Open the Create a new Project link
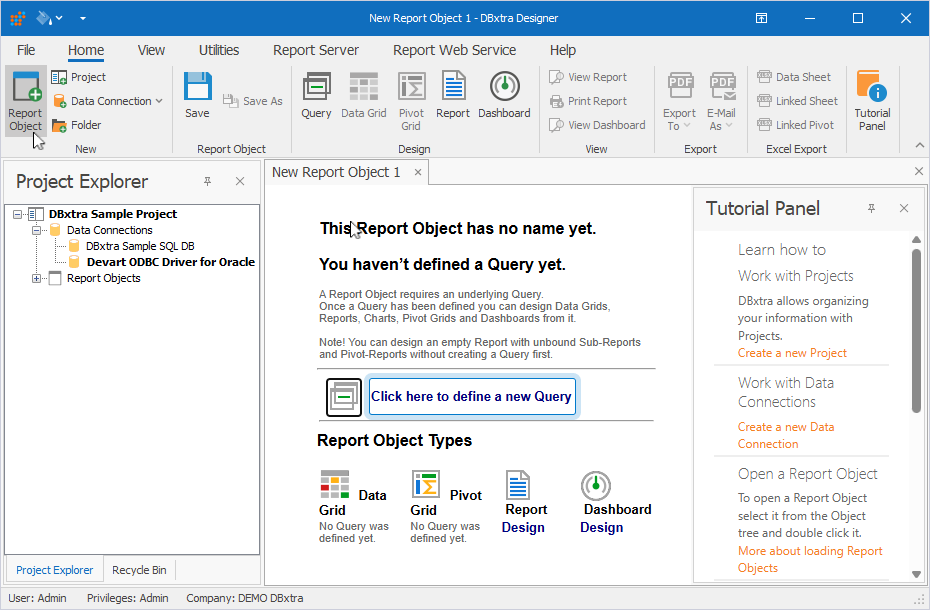 (790, 352)
